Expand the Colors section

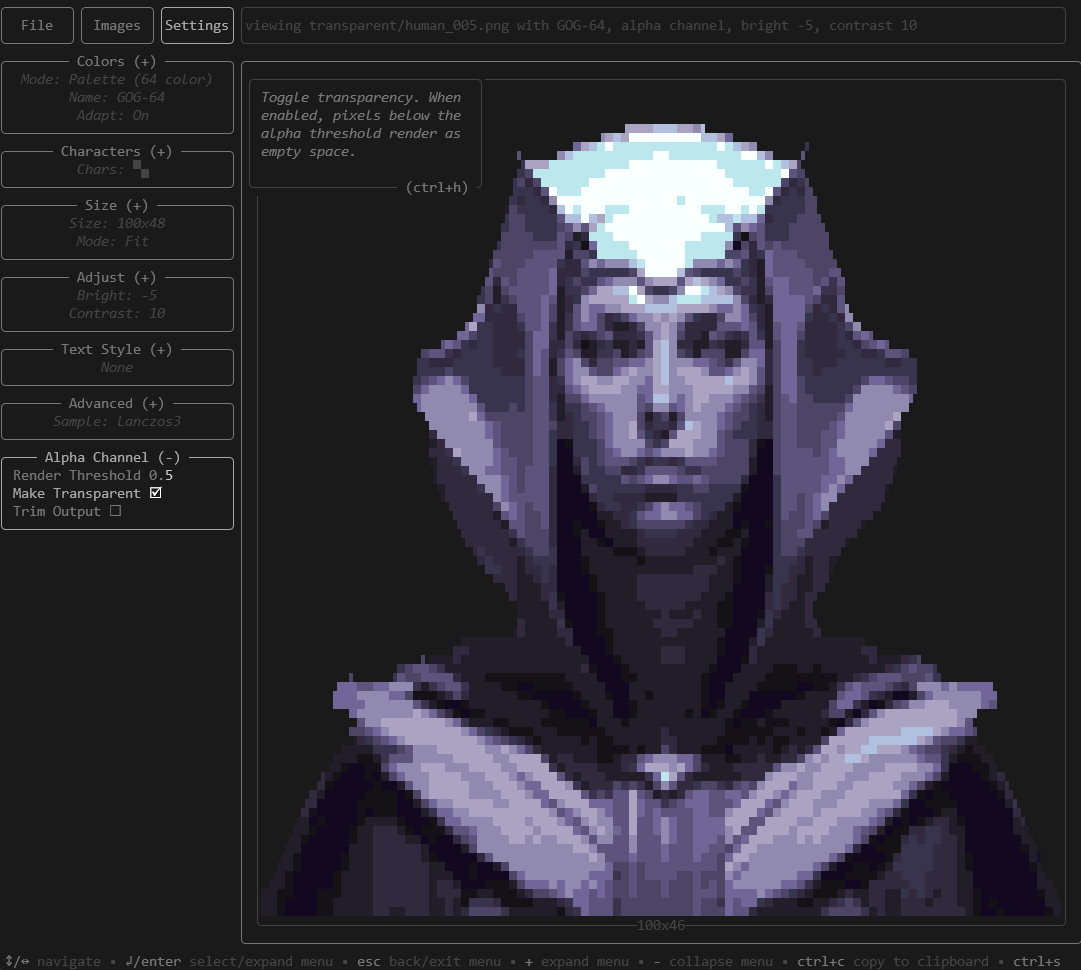pyautogui.click(x=116, y=61)
